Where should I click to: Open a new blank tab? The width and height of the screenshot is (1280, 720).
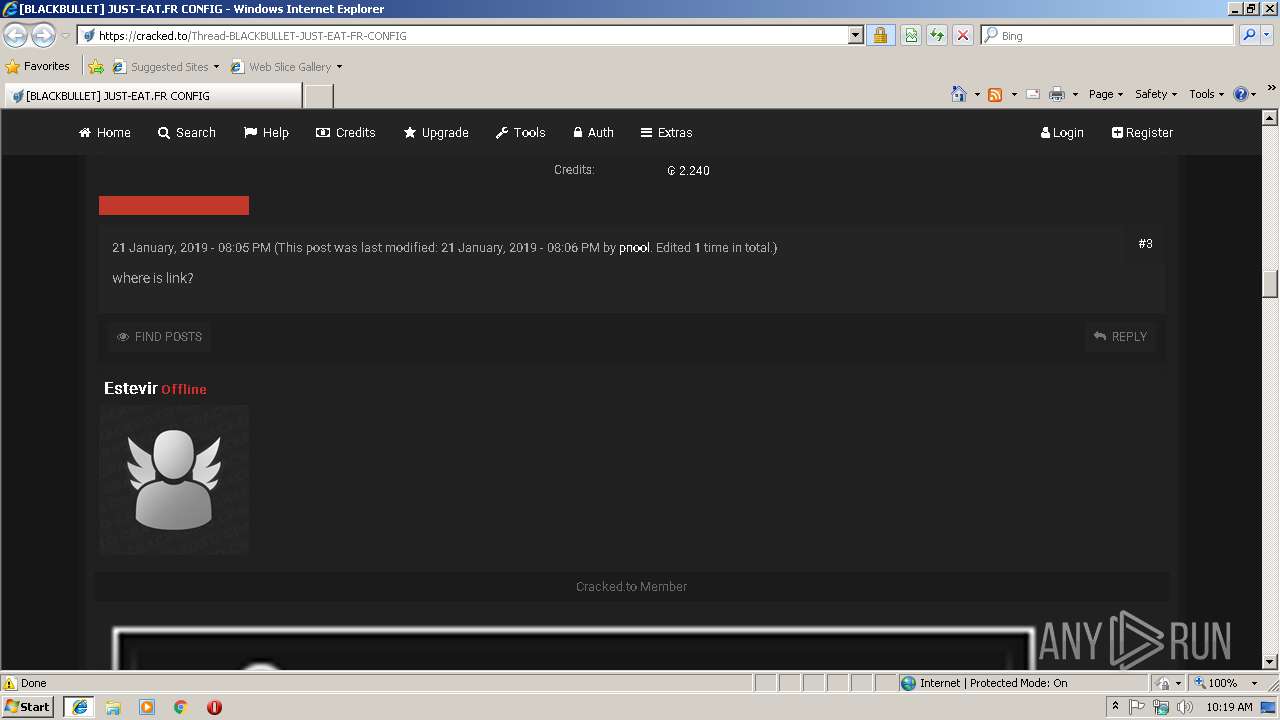pyautogui.click(x=318, y=96)
